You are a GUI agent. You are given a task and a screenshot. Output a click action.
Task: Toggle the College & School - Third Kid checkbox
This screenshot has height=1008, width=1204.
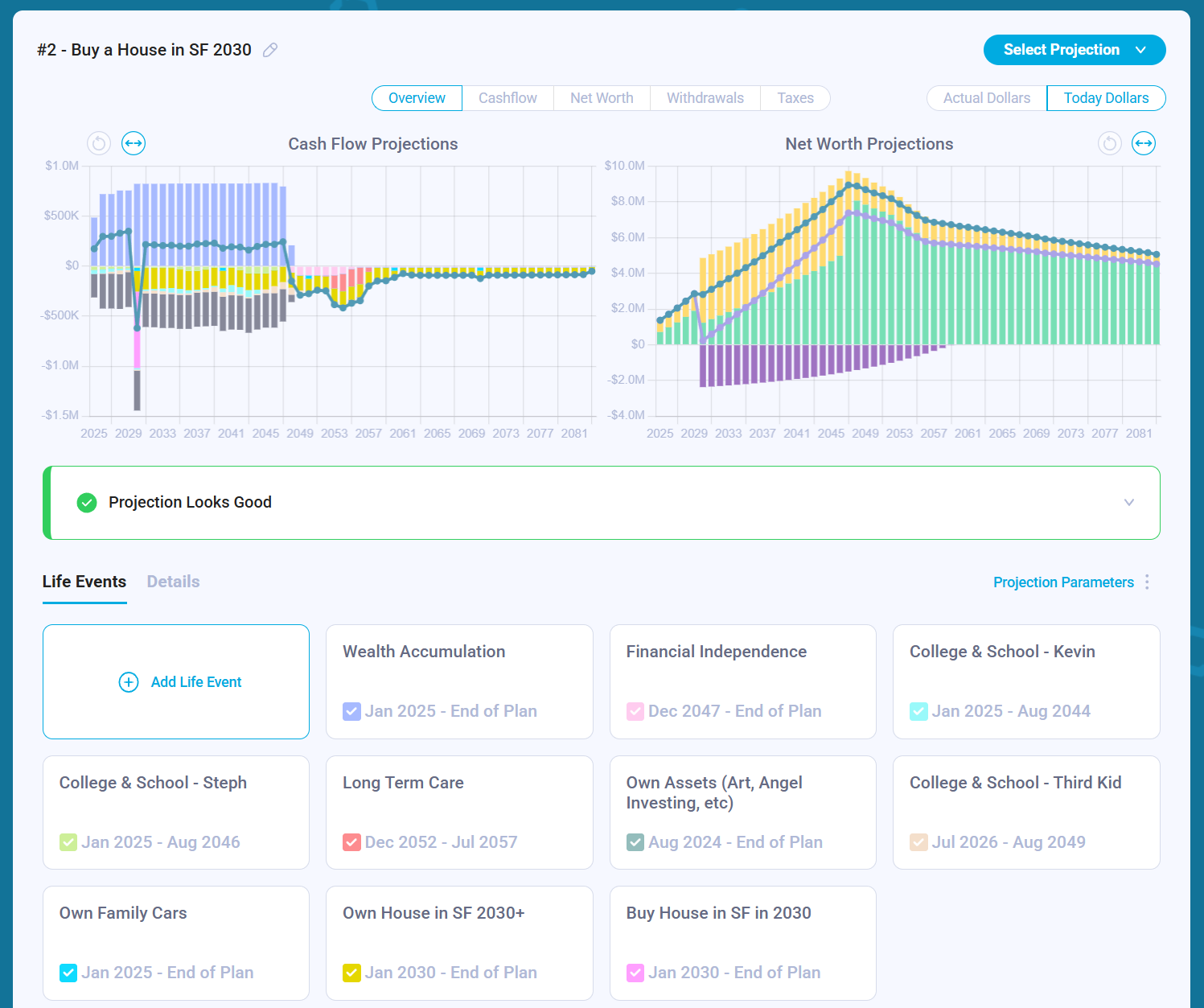(918, 842)
